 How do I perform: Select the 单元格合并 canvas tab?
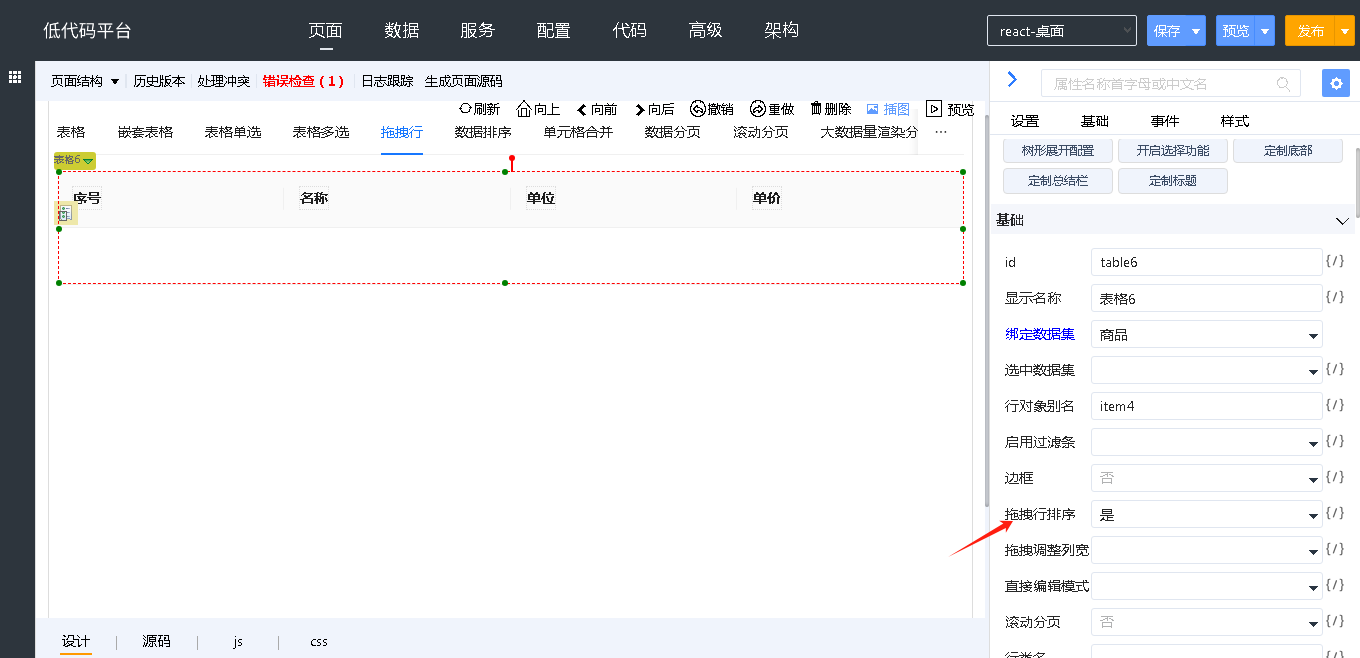(578, 132)
